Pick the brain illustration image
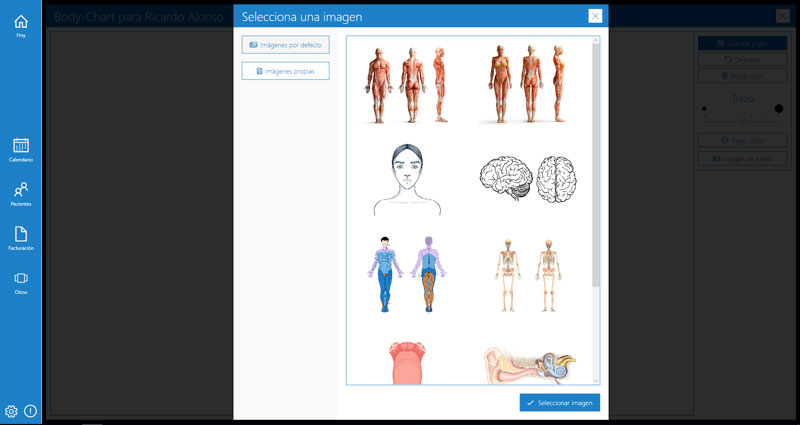Image resolution: width=800 pixels, height=425 pixels. click(528, 179)
